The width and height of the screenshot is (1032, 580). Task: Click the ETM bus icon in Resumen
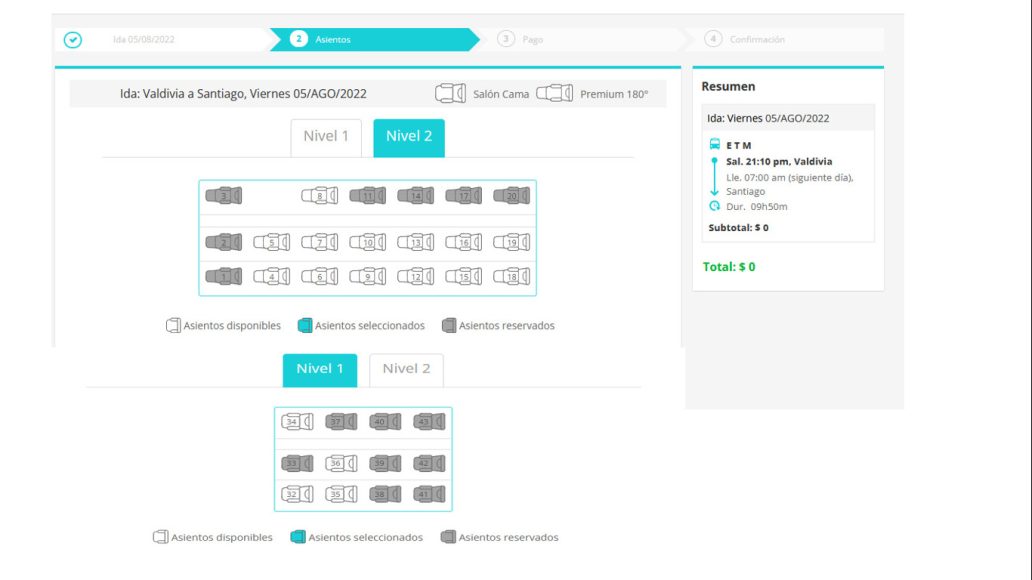click(x=714, y=145)
